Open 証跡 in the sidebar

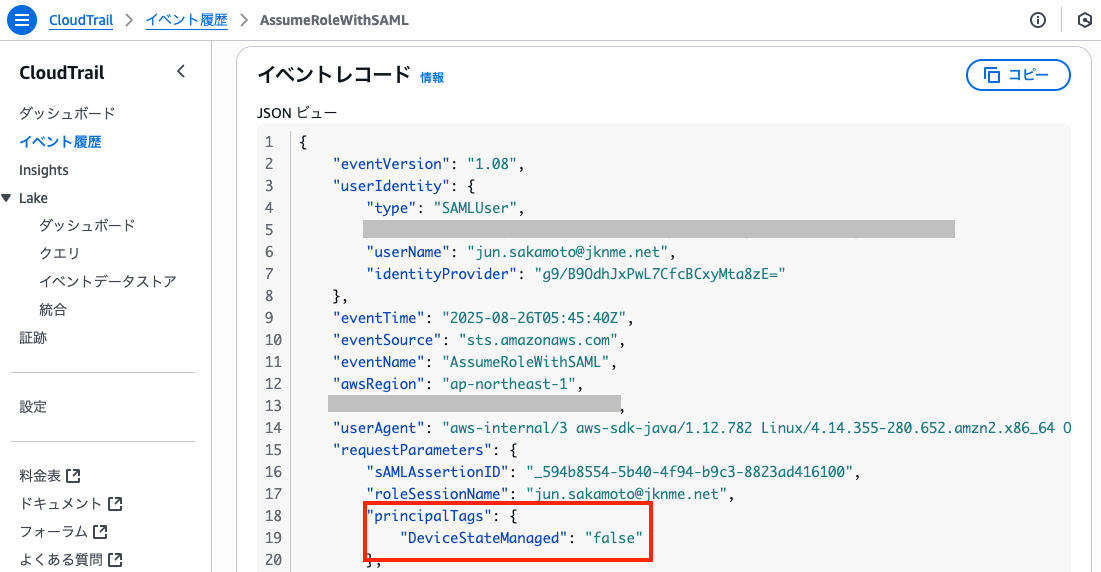tap(33, 337)
